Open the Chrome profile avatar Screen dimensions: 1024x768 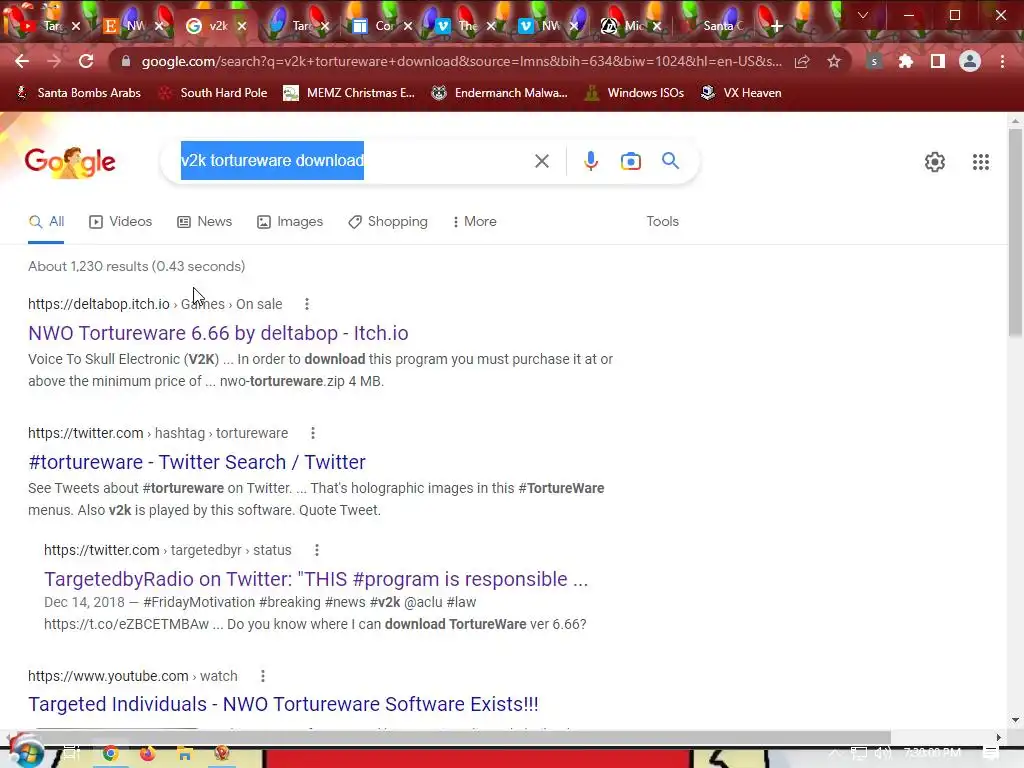[970, 61]
